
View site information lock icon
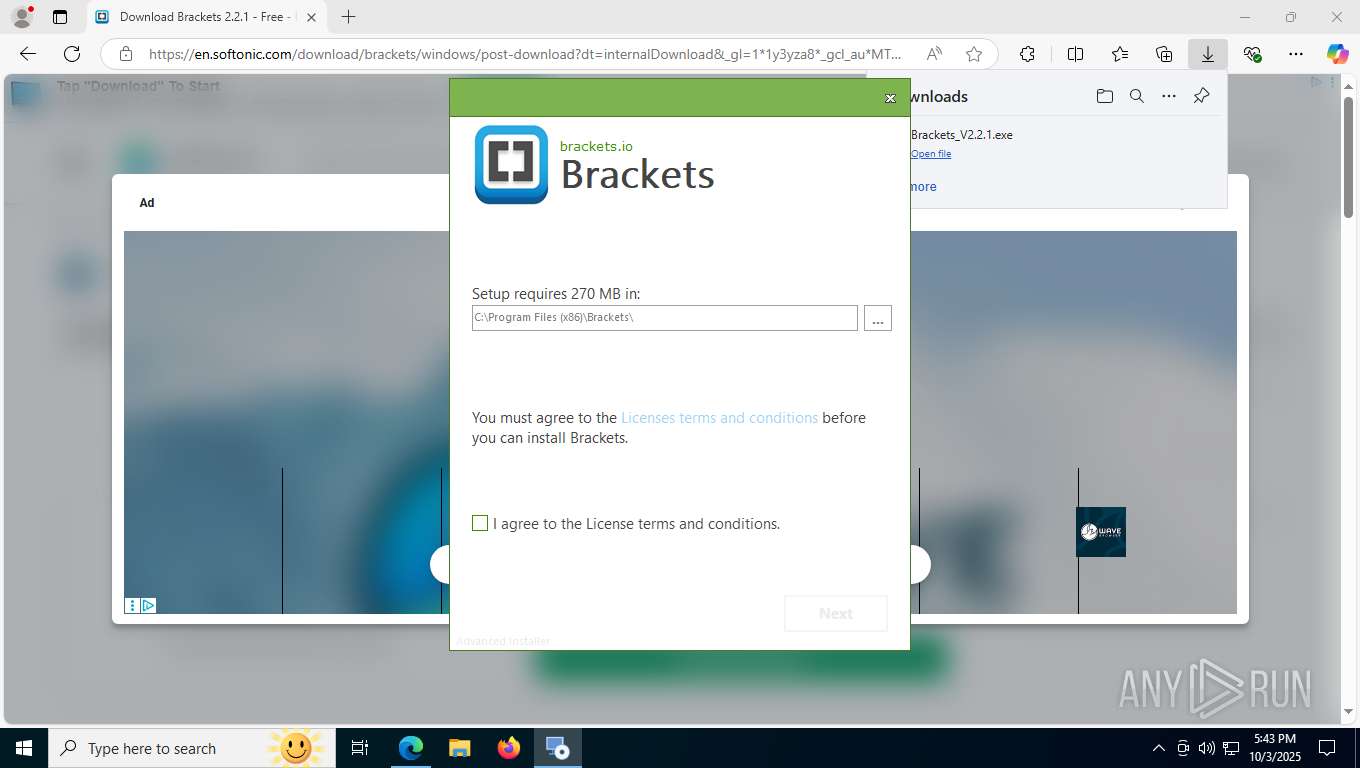coord(125,54)
